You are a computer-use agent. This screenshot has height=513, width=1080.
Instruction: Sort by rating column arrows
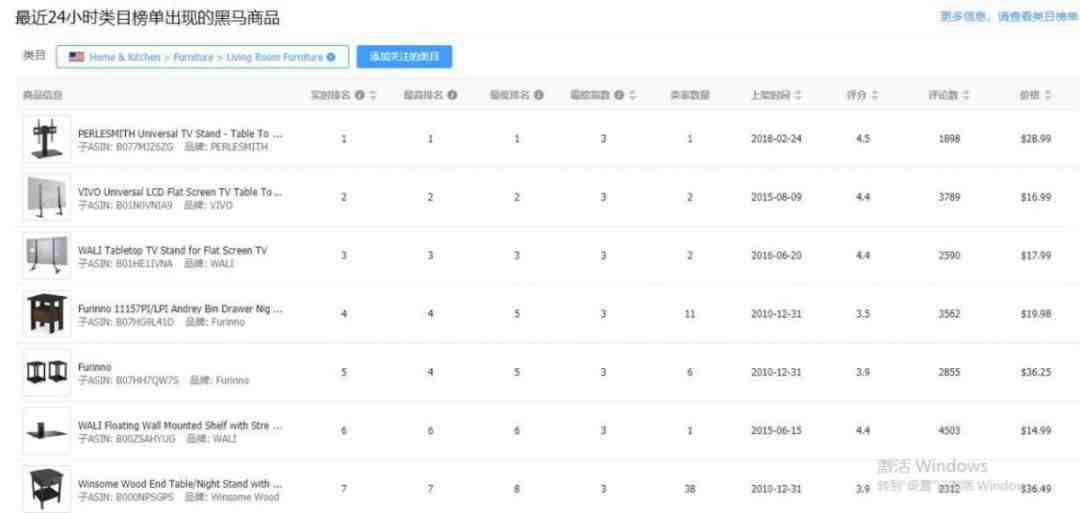[875, 95]
